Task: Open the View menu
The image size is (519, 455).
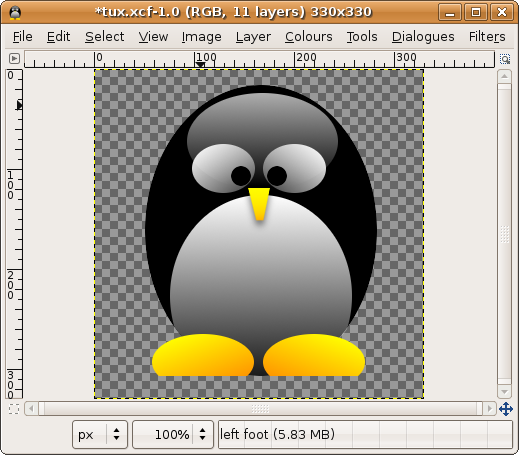Action: [153, 37]
